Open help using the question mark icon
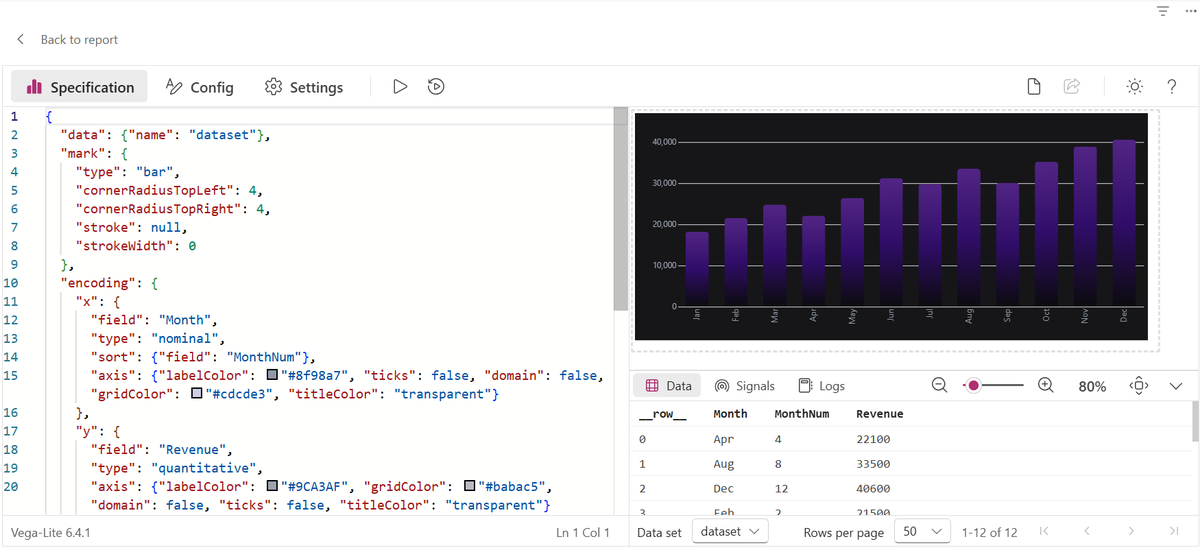 click(1171, 87)
